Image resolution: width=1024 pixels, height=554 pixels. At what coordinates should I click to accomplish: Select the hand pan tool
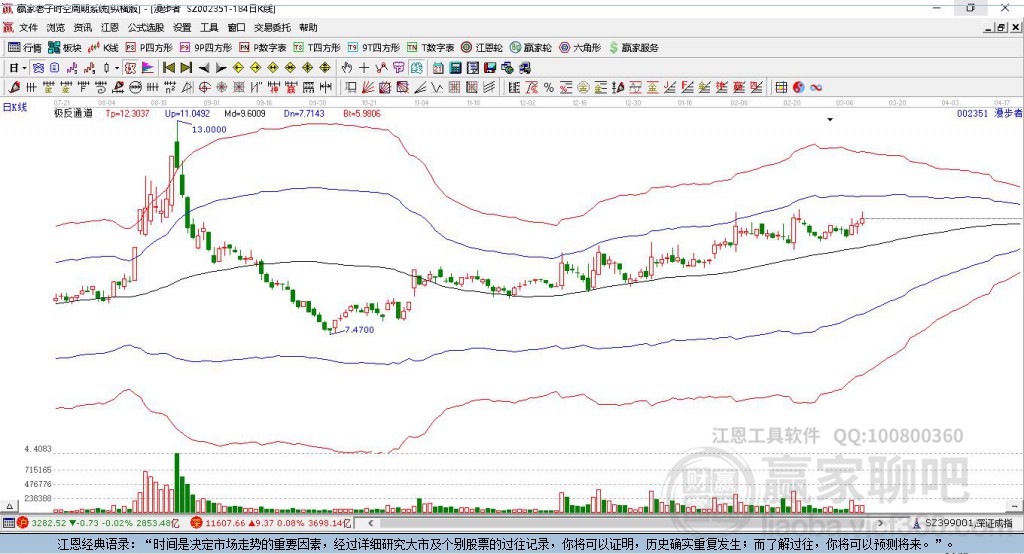tap(347, 68)
